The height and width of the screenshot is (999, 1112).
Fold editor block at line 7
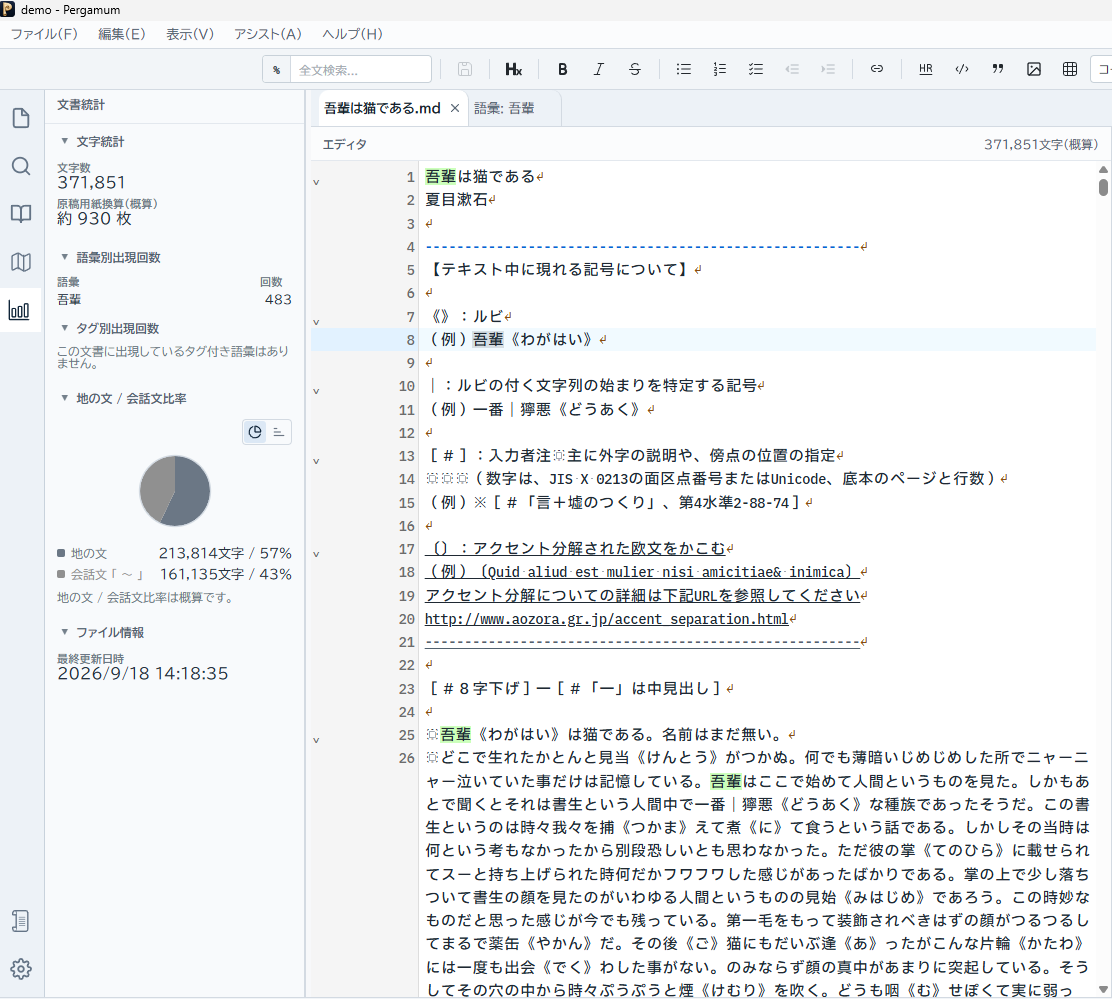(x=316, y=322)
